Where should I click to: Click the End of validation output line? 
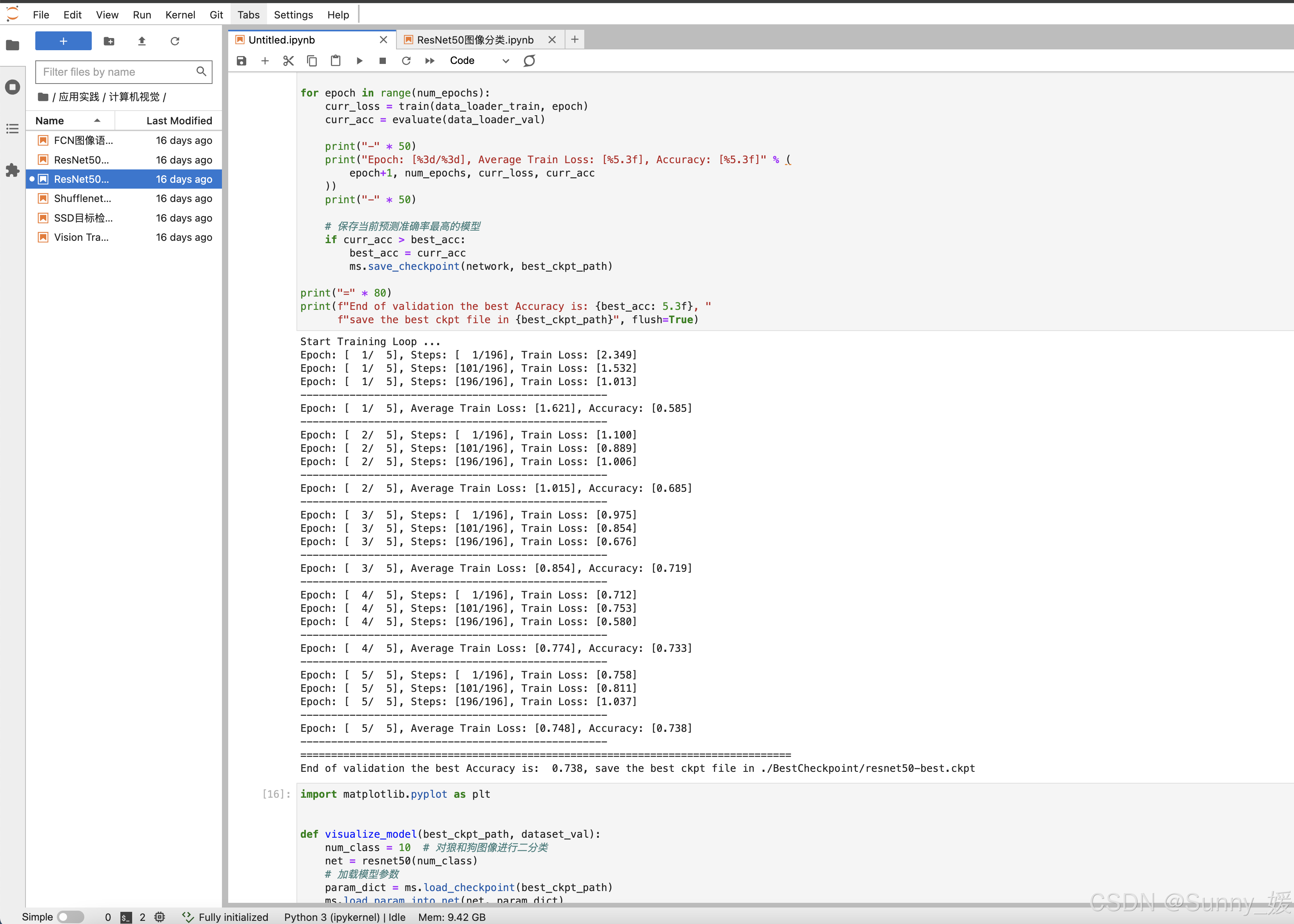pyautogui.click(x=638, y=768)
